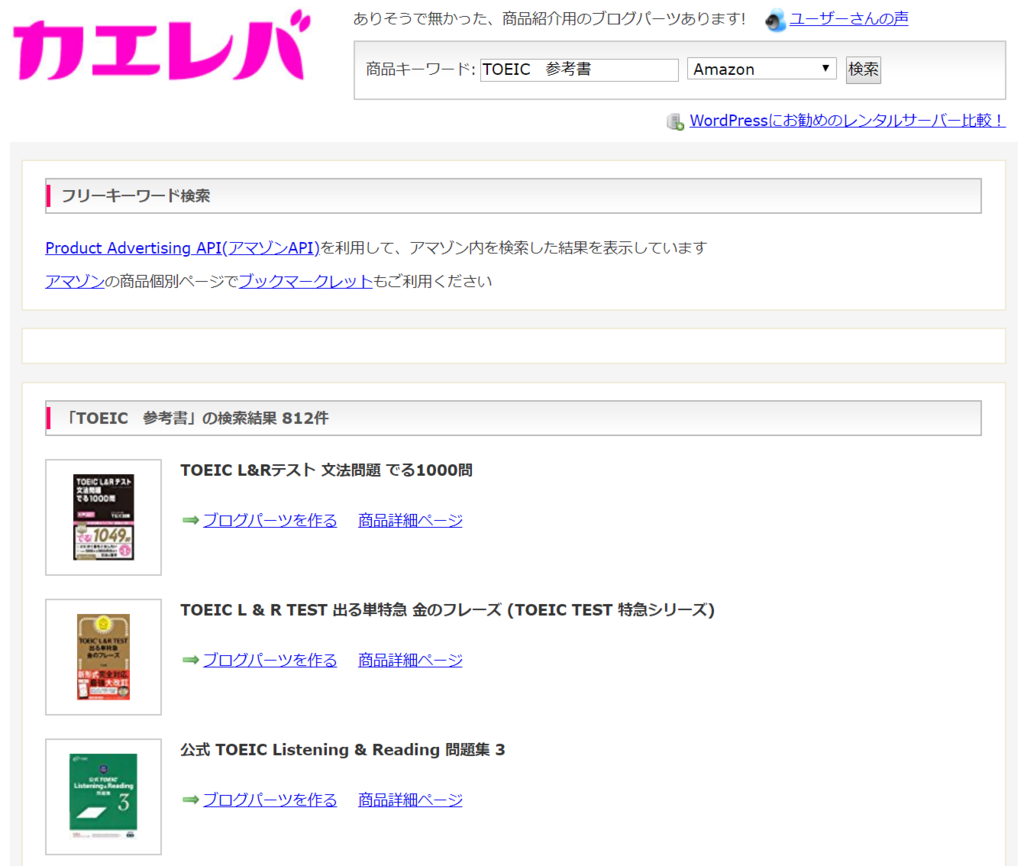Open the ユーザーさんの声 link
This screenshot has height=866, width=1024.
[x=848, y=18]
